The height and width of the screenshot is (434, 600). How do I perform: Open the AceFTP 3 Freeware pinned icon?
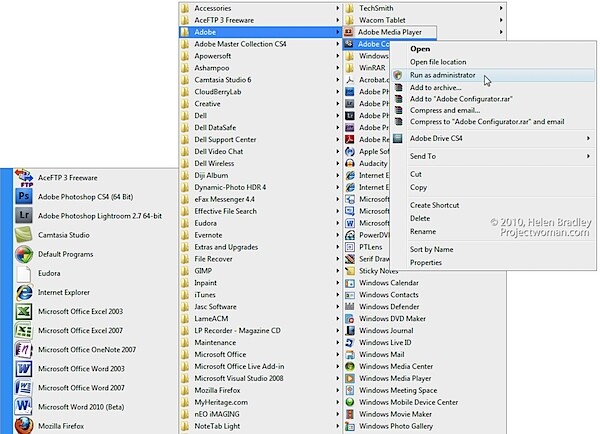click(x=24, y=178)
